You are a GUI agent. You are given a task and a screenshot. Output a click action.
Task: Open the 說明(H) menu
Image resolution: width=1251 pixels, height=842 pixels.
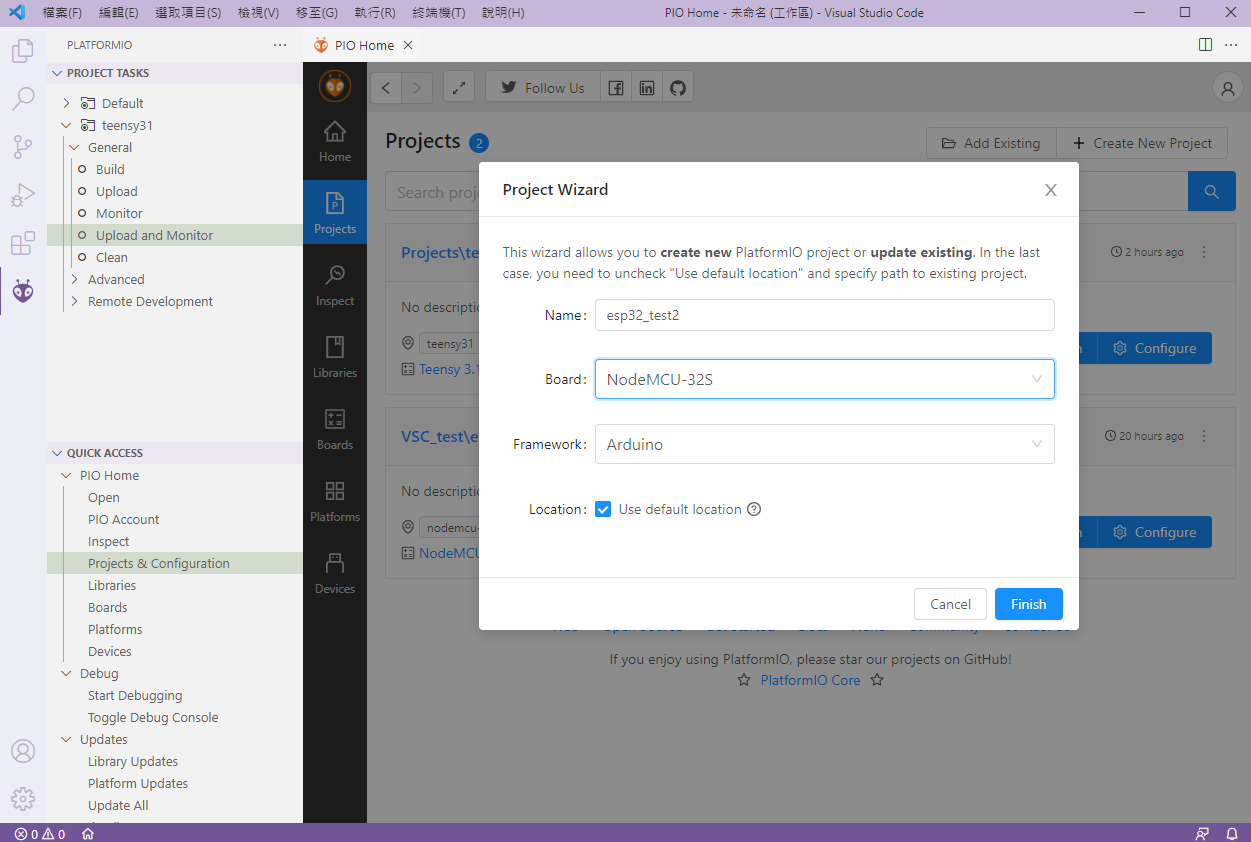503,13
